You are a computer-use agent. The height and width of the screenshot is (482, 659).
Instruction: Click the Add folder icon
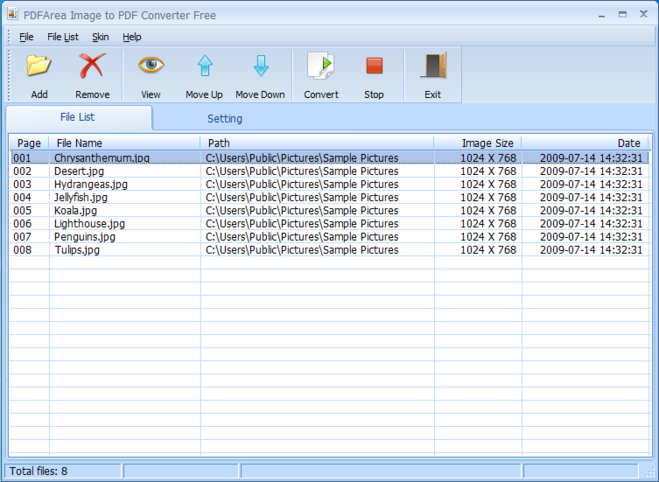39,66
